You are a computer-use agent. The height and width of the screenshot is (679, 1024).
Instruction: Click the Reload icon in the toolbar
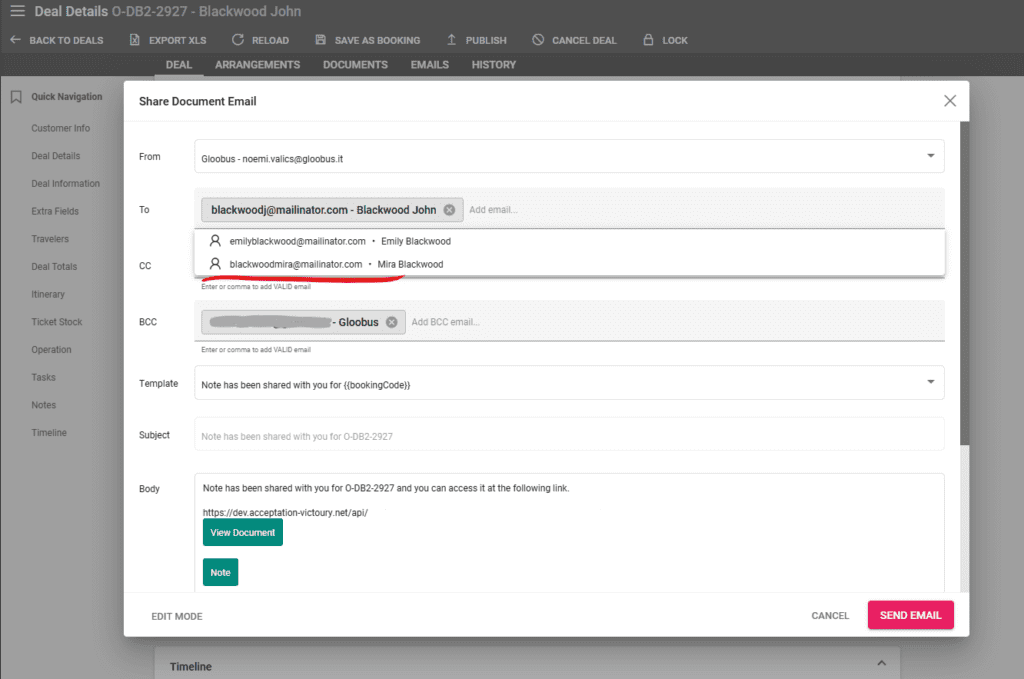[238, 40]
